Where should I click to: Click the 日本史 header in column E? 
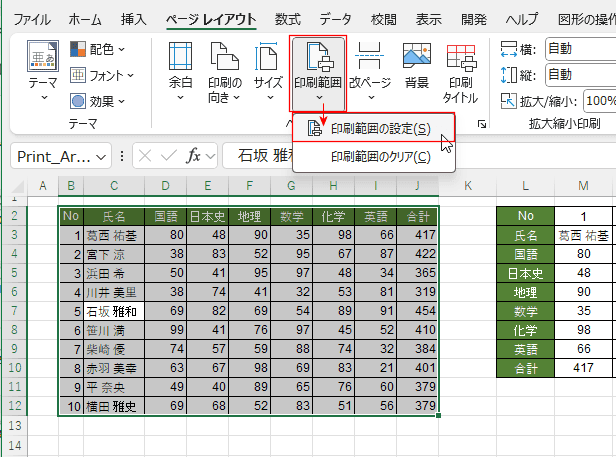pyautogui.click(x=207, y=216)
